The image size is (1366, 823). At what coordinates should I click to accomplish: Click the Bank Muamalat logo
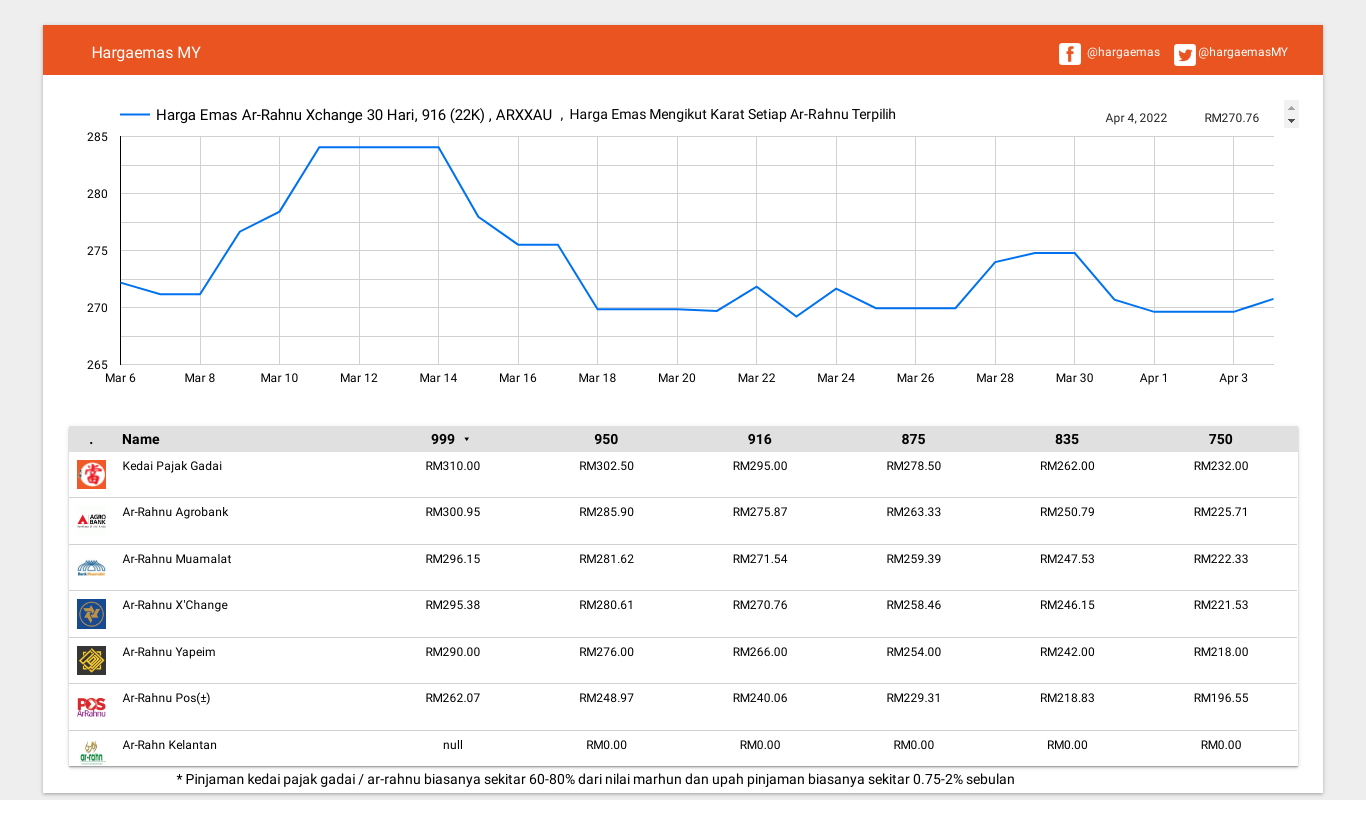point(91,568)
